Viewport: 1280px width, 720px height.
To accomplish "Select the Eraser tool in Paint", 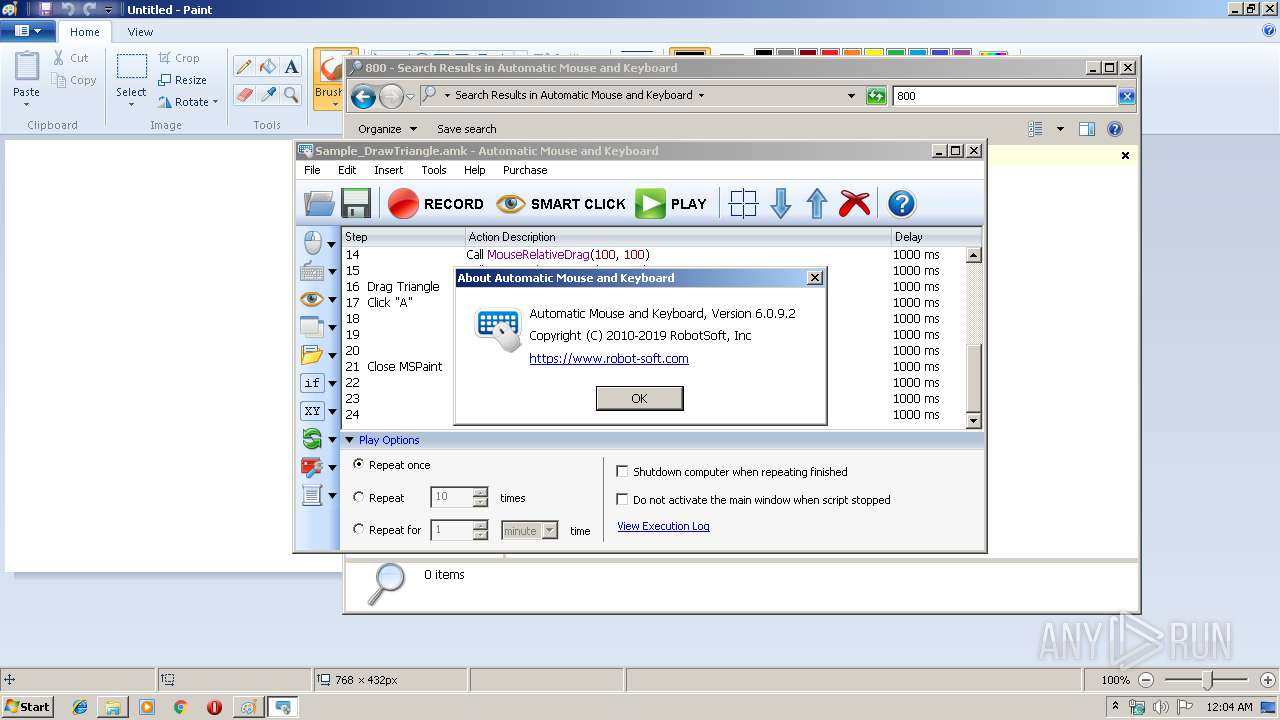I will pyautogui.click(x=243, y=95).
